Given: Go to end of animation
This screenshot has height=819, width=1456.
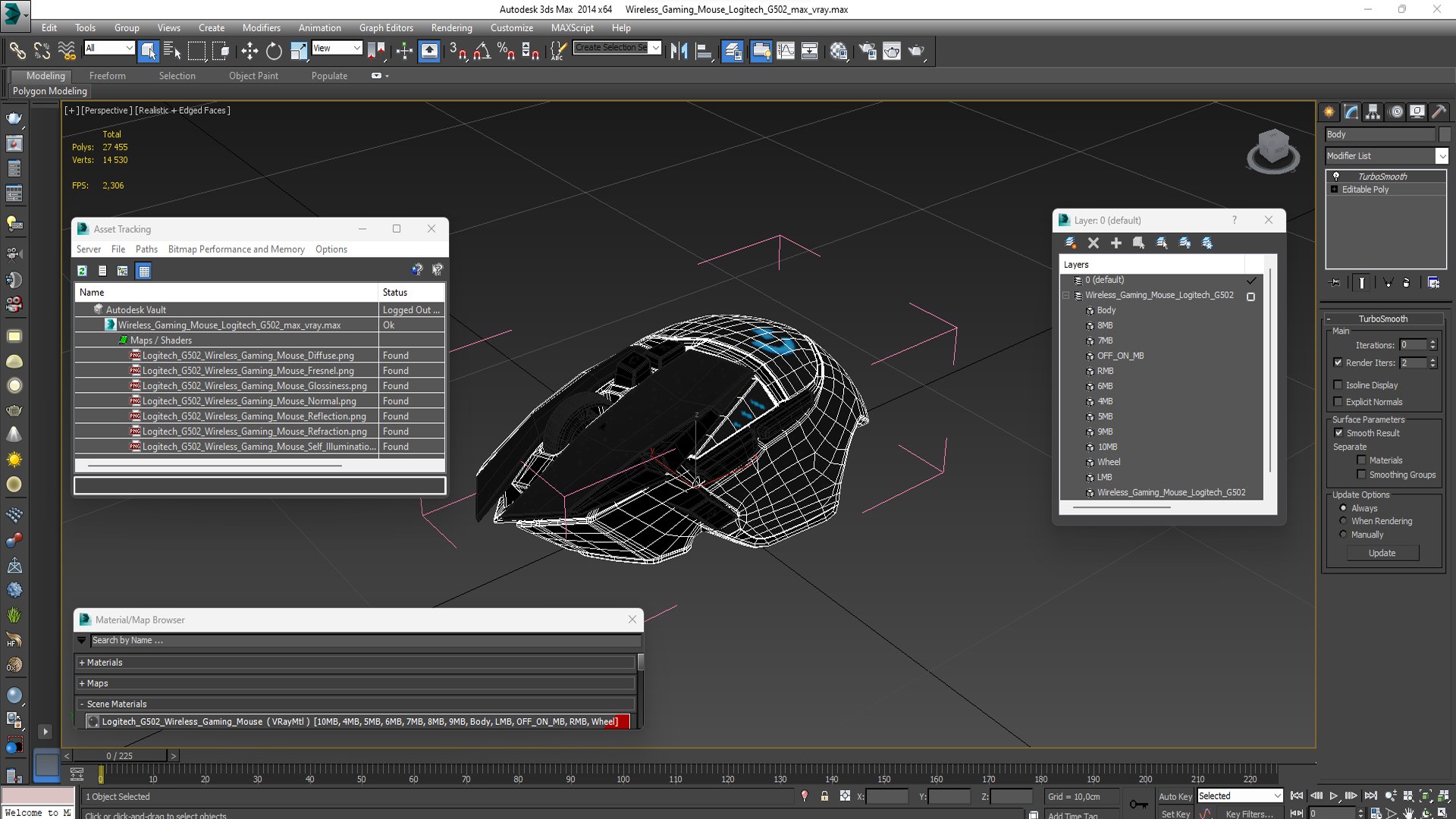Looking at the screenshot, I should (1370, 795).
